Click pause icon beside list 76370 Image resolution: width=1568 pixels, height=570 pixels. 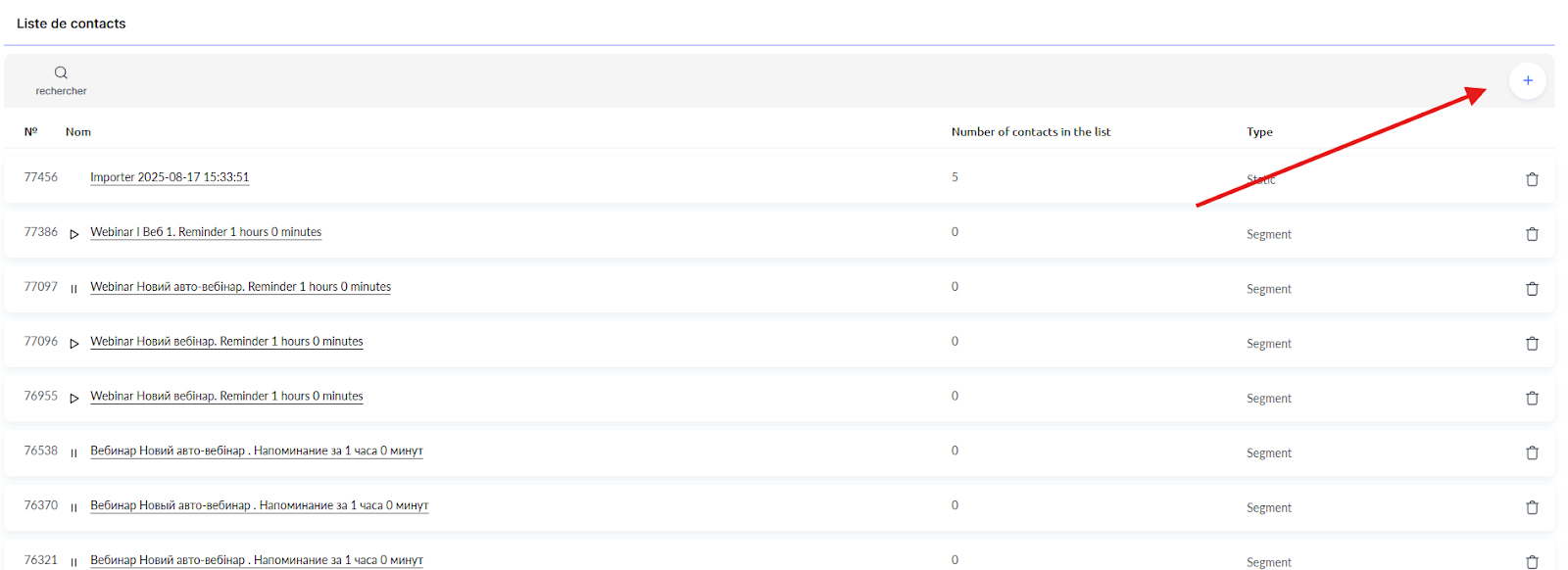73,507
